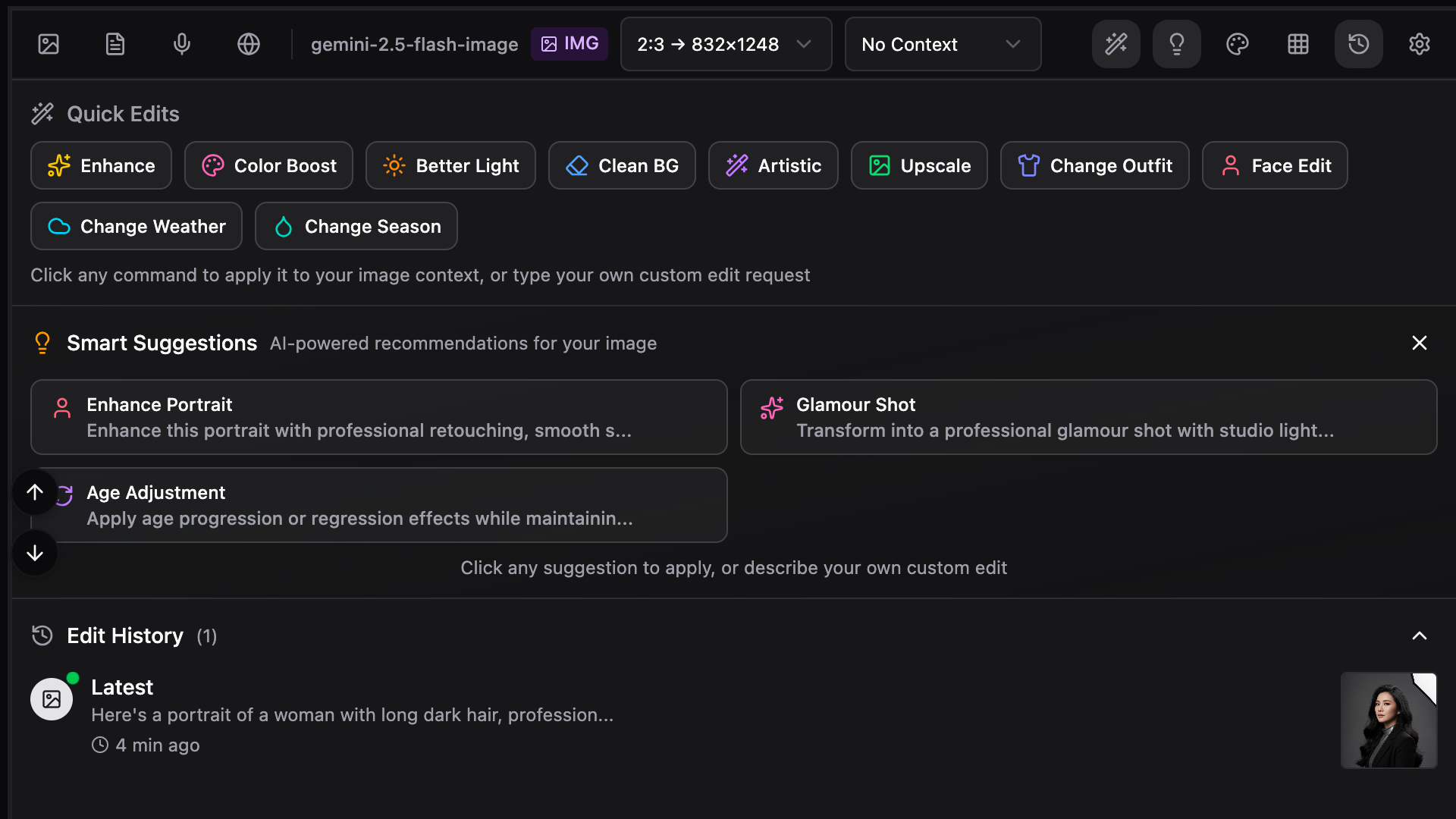Open the portrait thumbnail in Edit History
Image resolution: width=1456 pixels, height=819 pixels.
coord(1389,720)
